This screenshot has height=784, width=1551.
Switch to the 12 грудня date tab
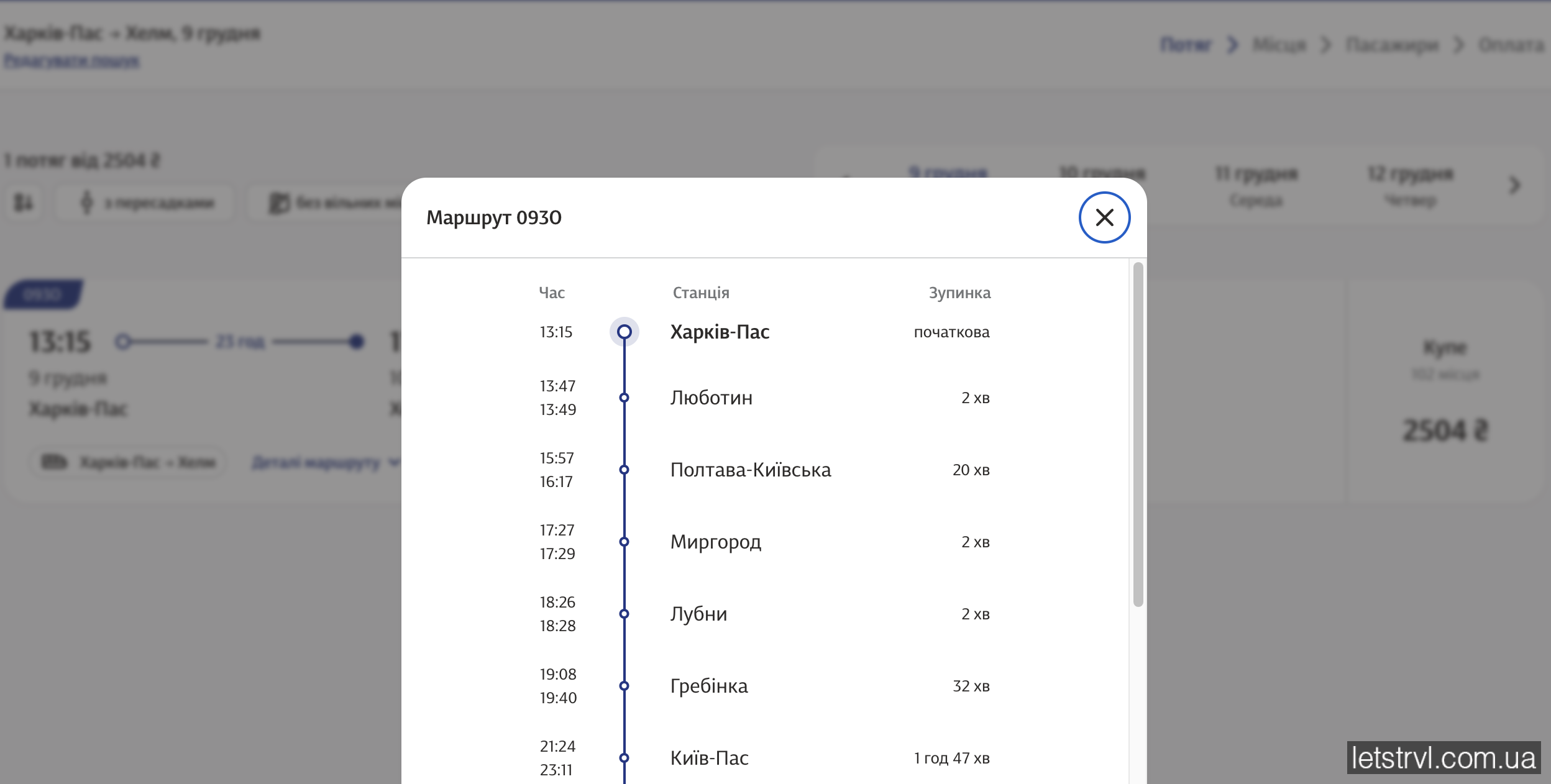tap(1410, 185)
